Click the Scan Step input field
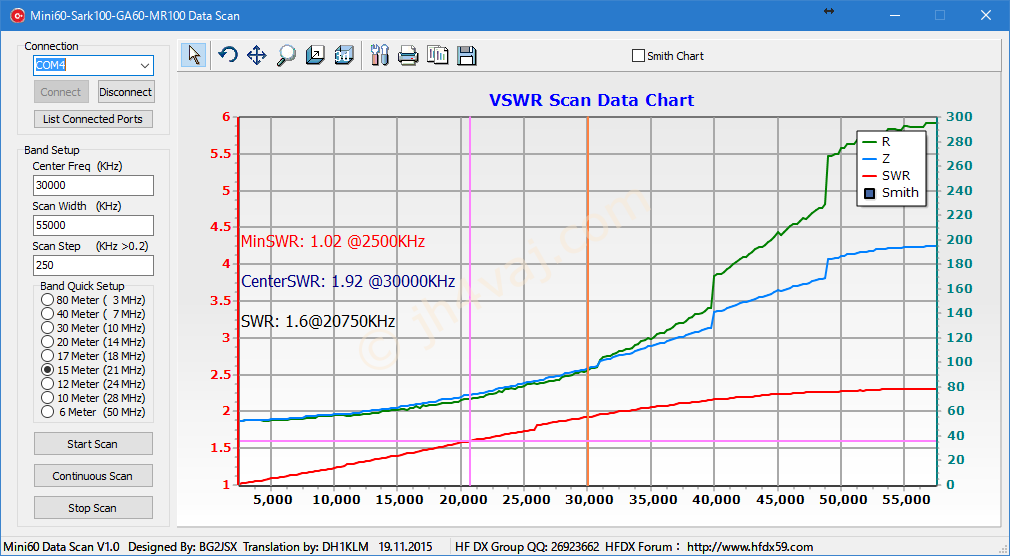Viewport: 1010px width, 556px height. (x=93, y=265)
